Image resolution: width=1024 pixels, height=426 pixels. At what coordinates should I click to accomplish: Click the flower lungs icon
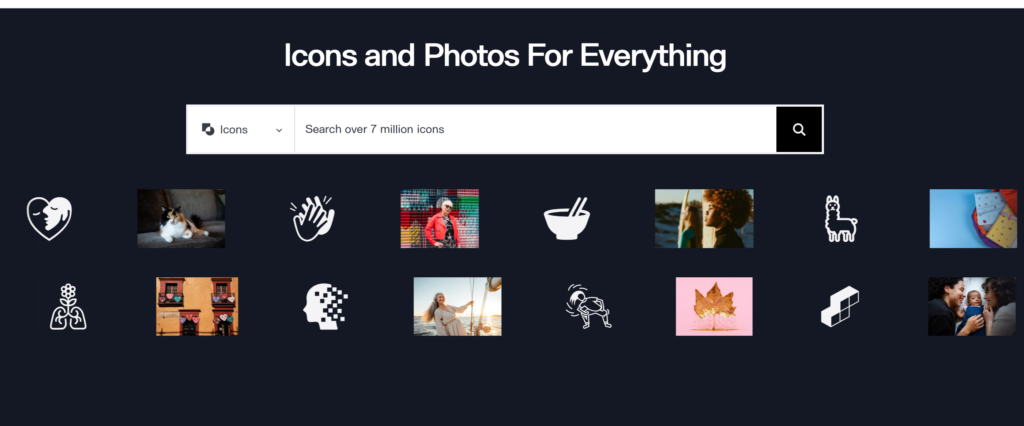[x=68, y=306]
